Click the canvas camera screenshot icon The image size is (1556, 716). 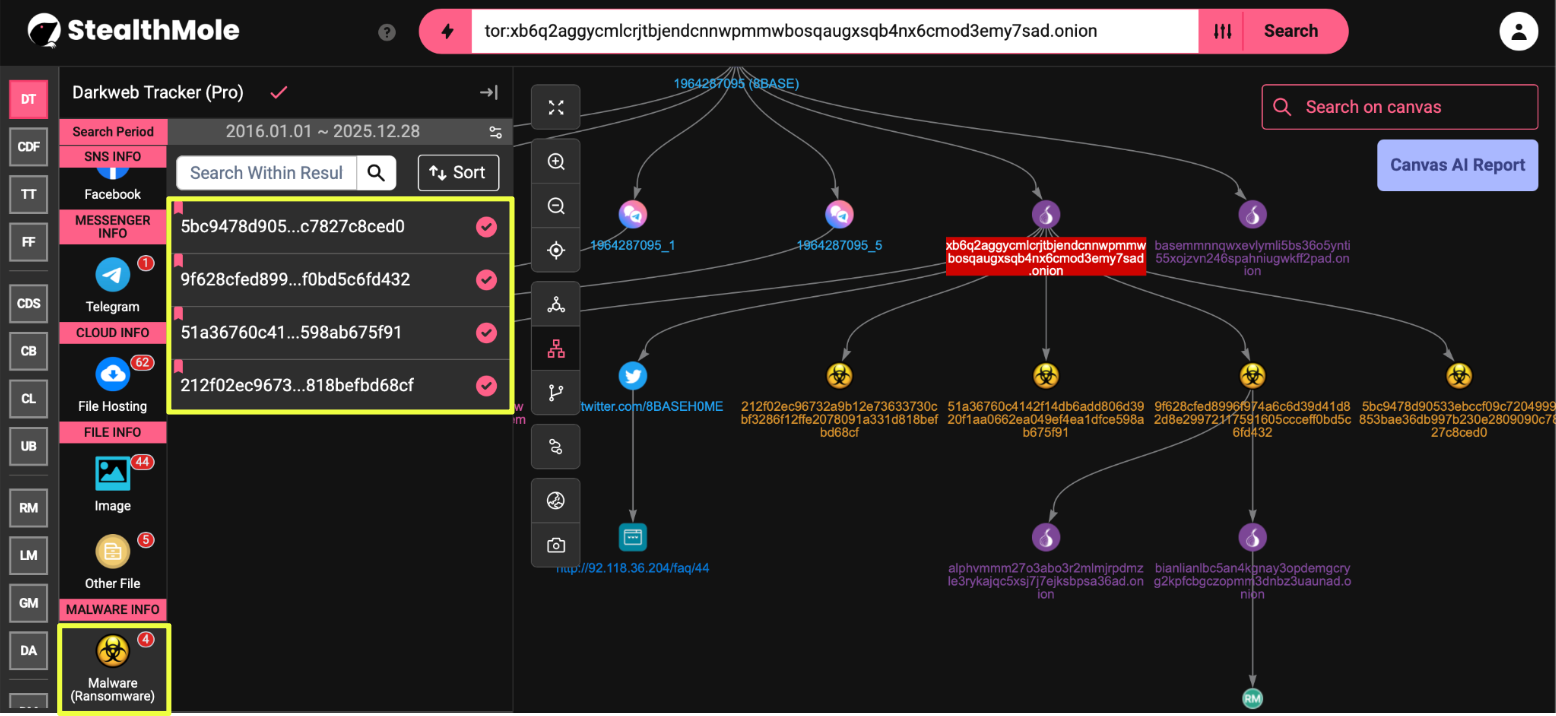click(x=556, y=545)
